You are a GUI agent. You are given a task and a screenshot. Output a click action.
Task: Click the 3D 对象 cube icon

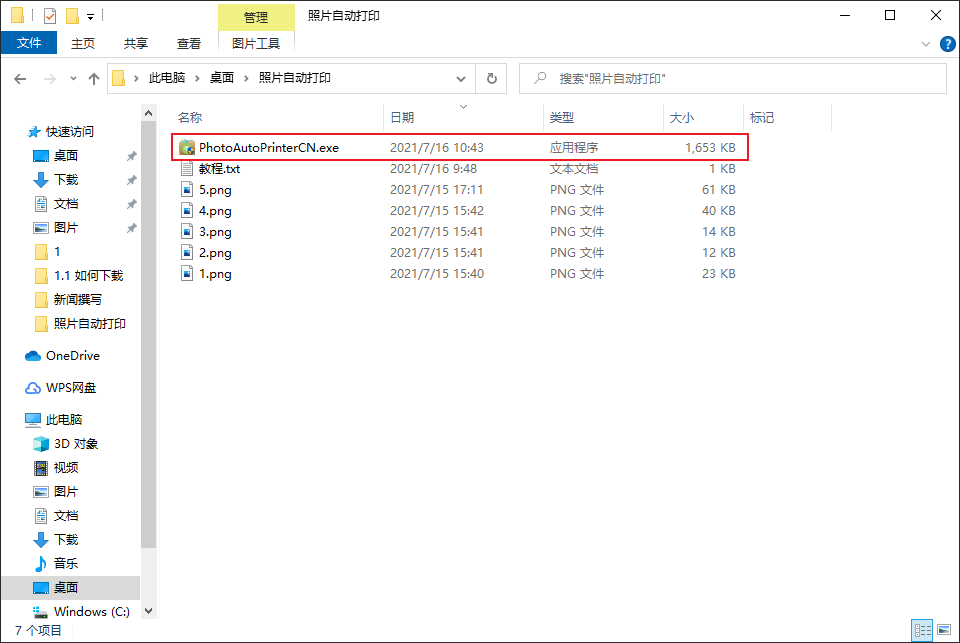pos(40,443)
